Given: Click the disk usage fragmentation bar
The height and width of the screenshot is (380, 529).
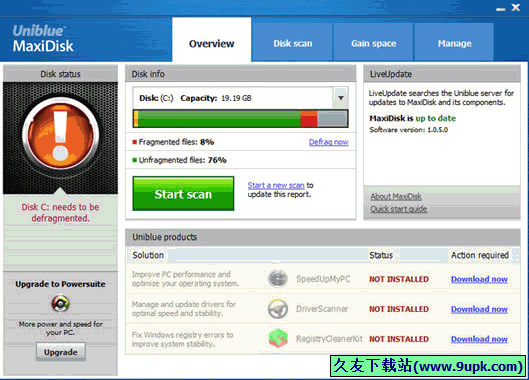Looking at the screenshot, I should pos(240,118).
